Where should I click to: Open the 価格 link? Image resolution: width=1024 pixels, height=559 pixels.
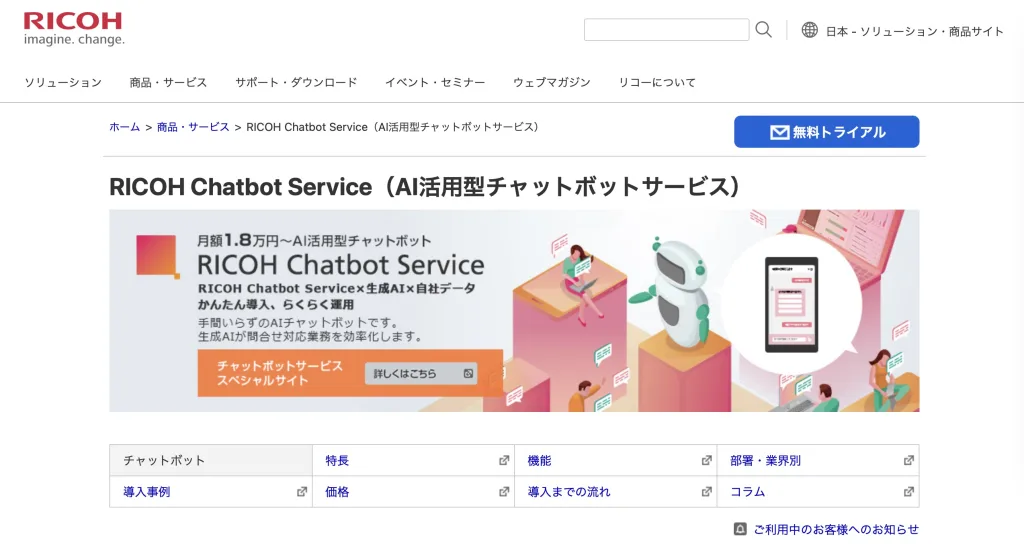point(337,492)
